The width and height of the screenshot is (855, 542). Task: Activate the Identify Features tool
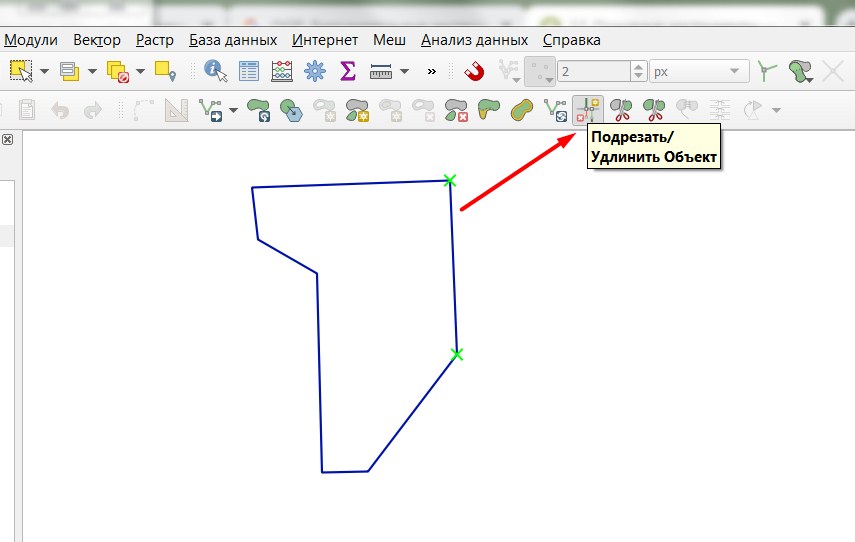tap(215, 71)
